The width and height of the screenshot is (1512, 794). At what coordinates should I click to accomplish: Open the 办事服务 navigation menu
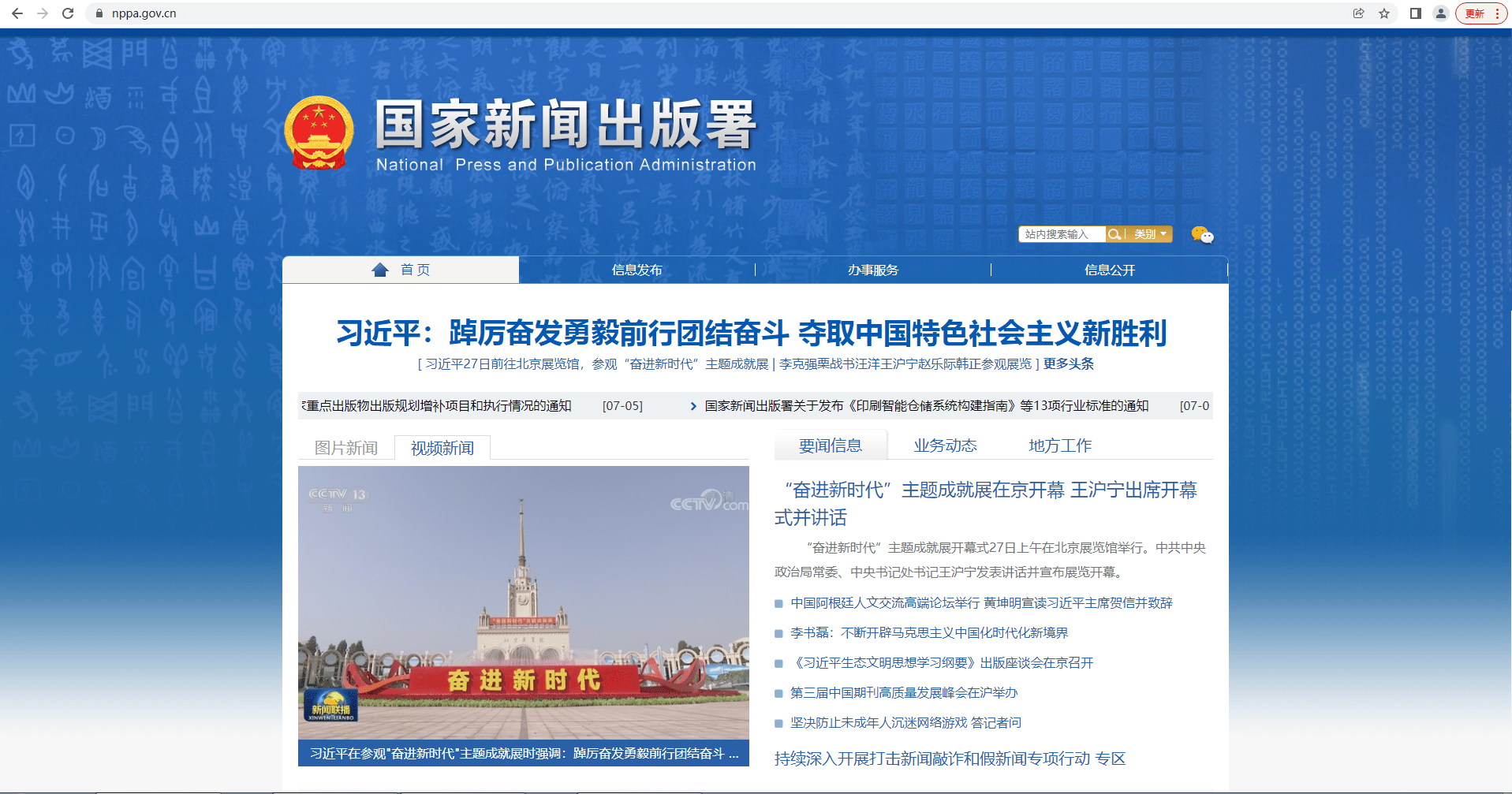pyautogui.click(x=873, y=269)
